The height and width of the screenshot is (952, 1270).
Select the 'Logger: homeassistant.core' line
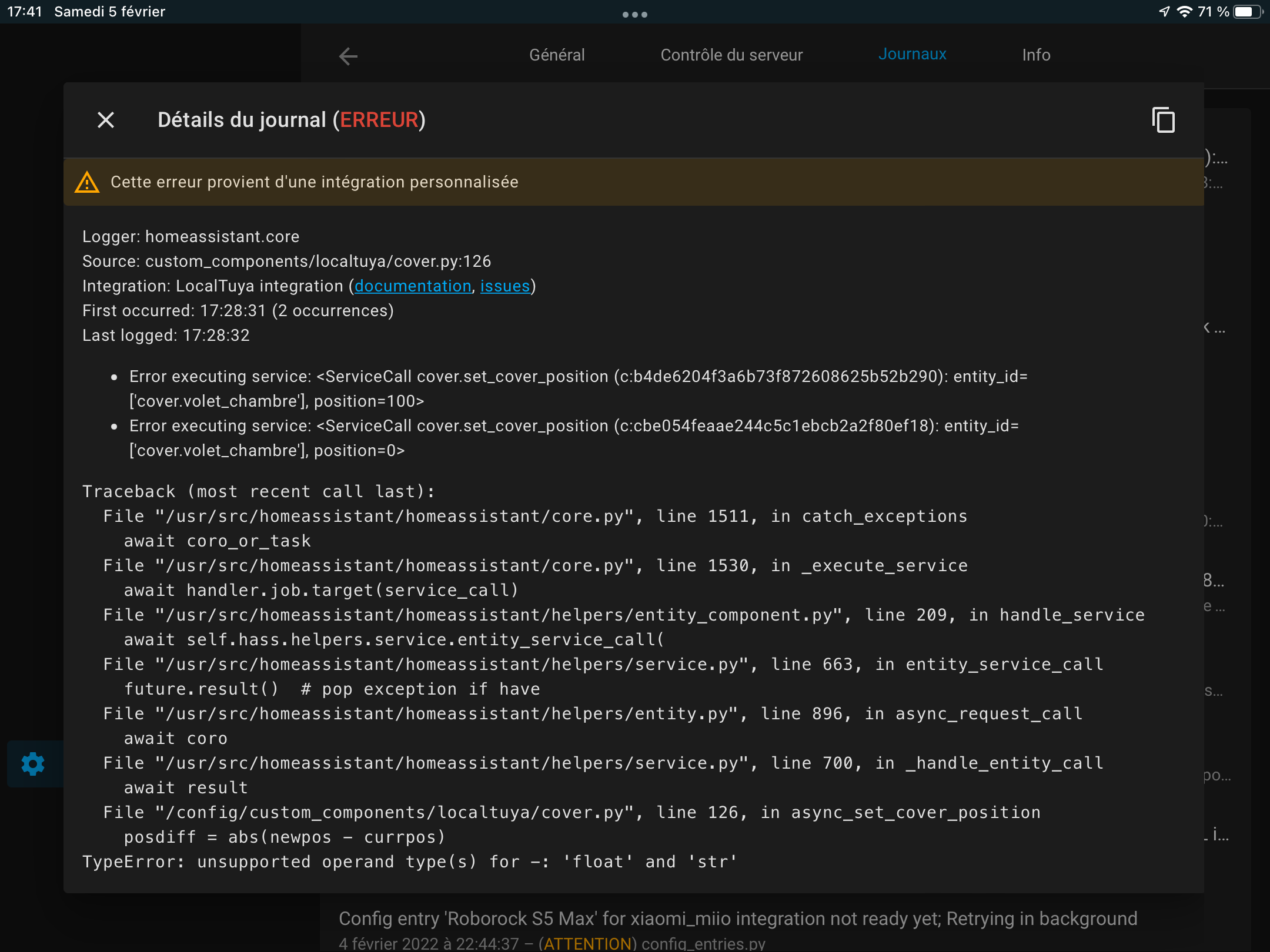point(190,237)
